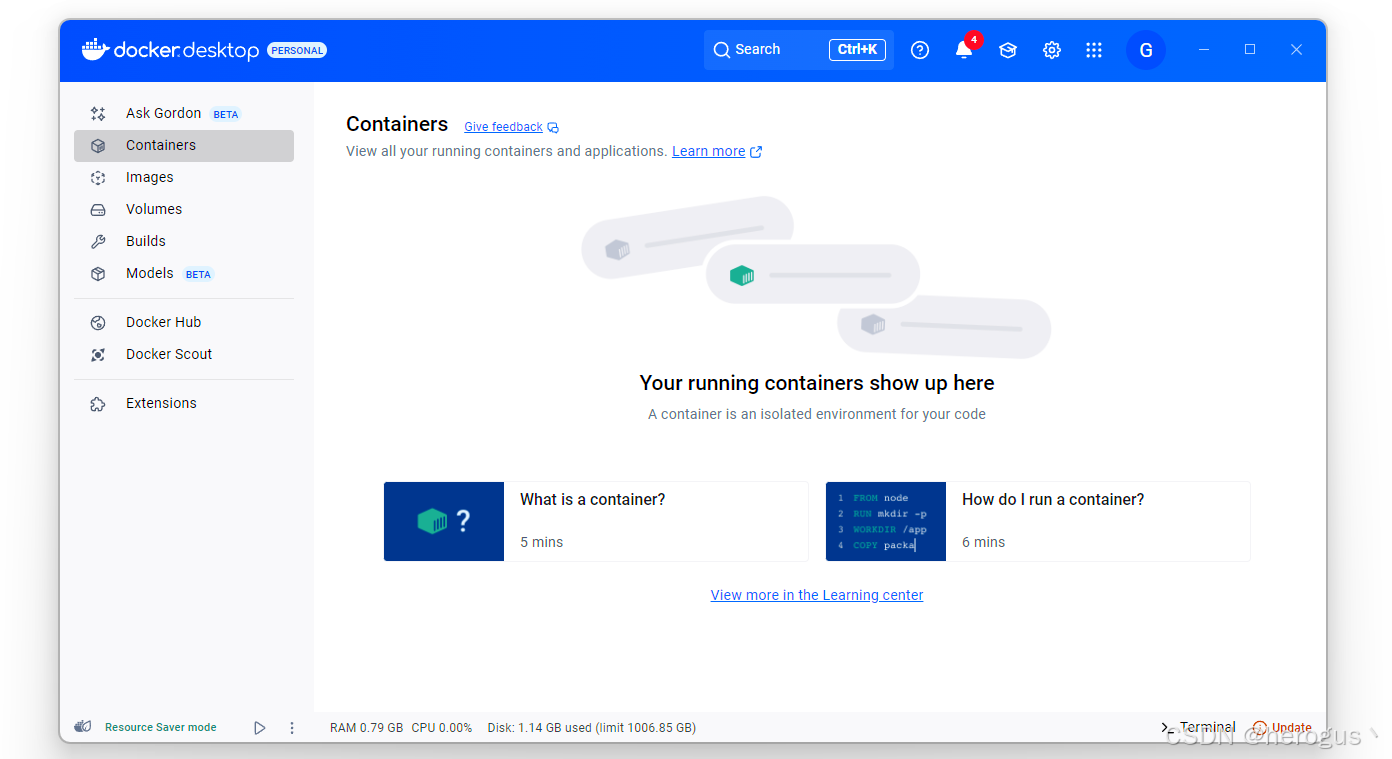Click the RAM 0.79 GB readout

(x=367, y=728)
